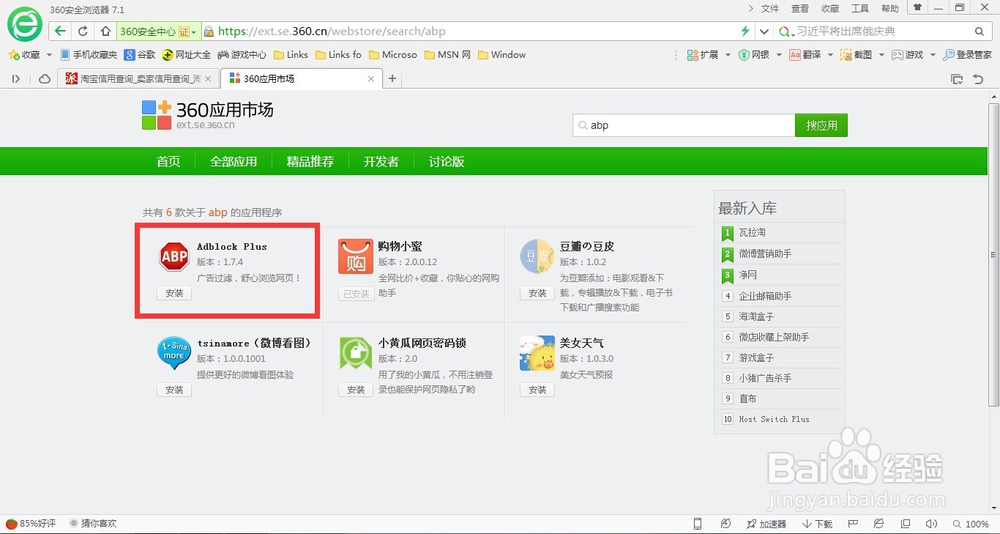Open the 帮助 menu

tap(890, 8)
